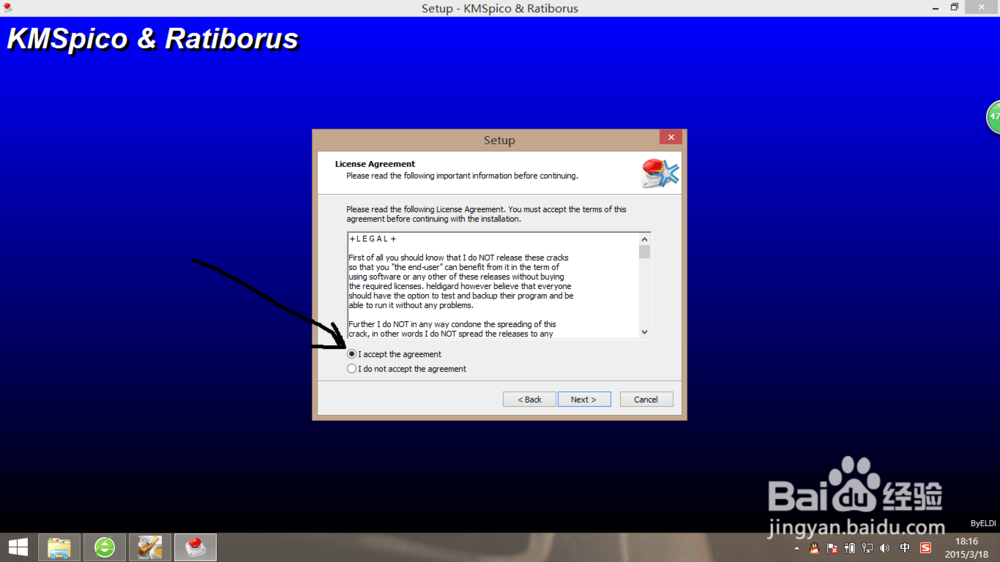The height and width of the screenshot is (562, 1000).
Task: Open the paintbrush app on the taskbar
Action: [150, 547]
